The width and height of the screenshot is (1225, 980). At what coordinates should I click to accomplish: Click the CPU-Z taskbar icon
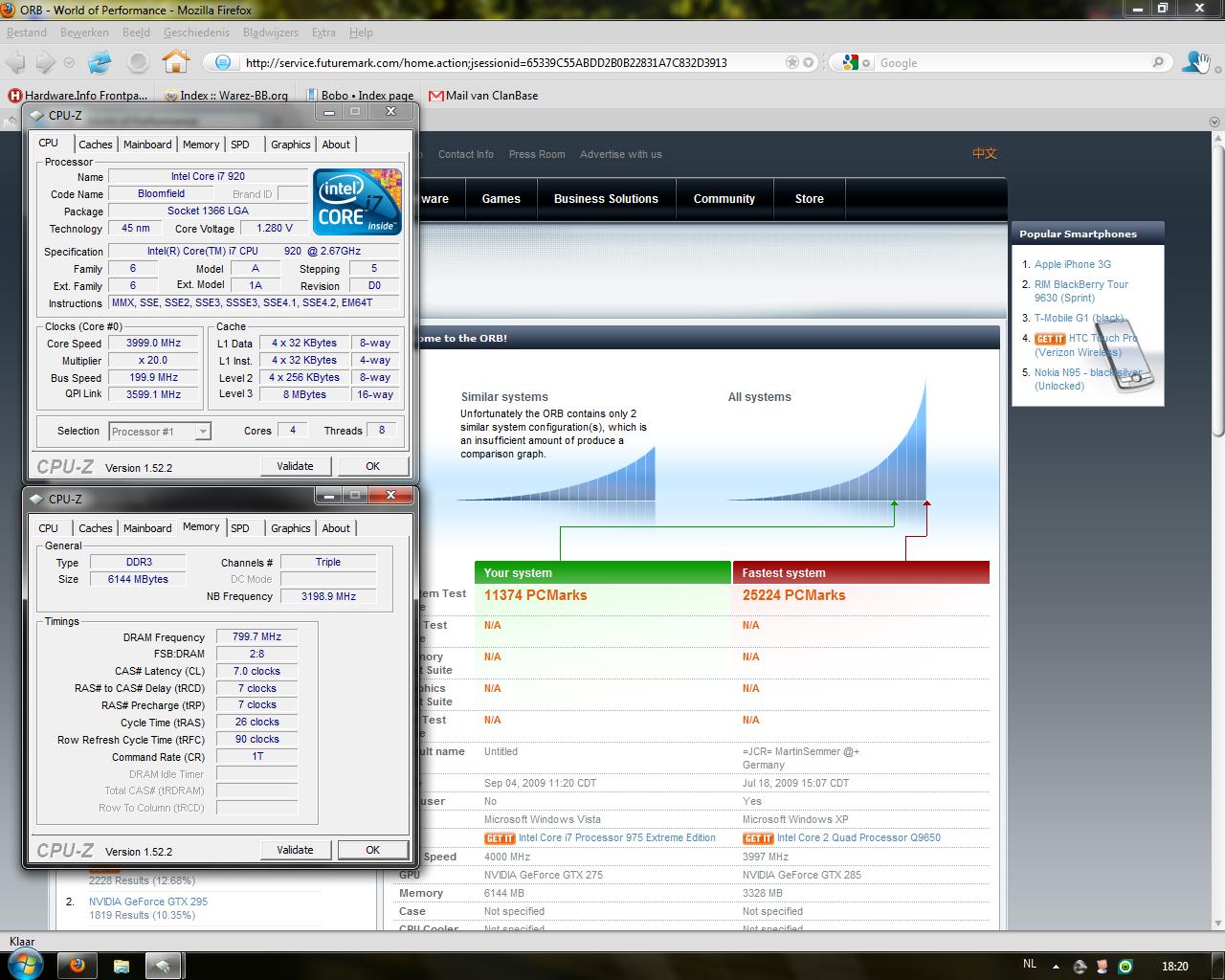coord(162,966)
